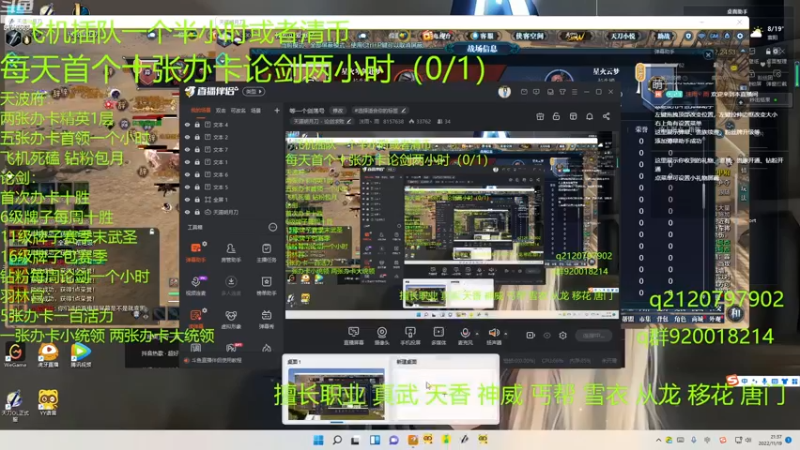
Task: Open the 房管助手 tool
Action: pos(231,252)
